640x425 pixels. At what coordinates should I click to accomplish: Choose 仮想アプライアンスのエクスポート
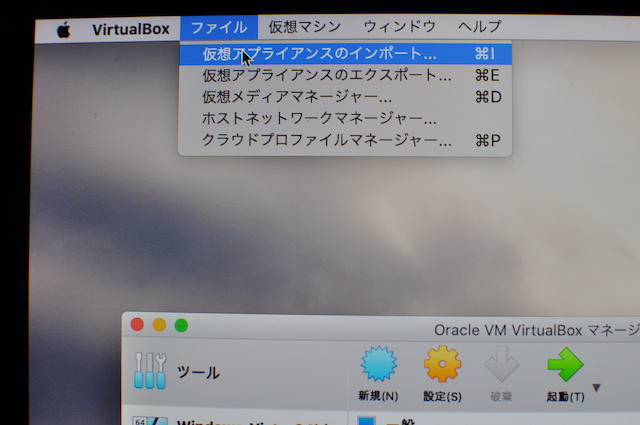pyautogui.click(x=345, y=76)
